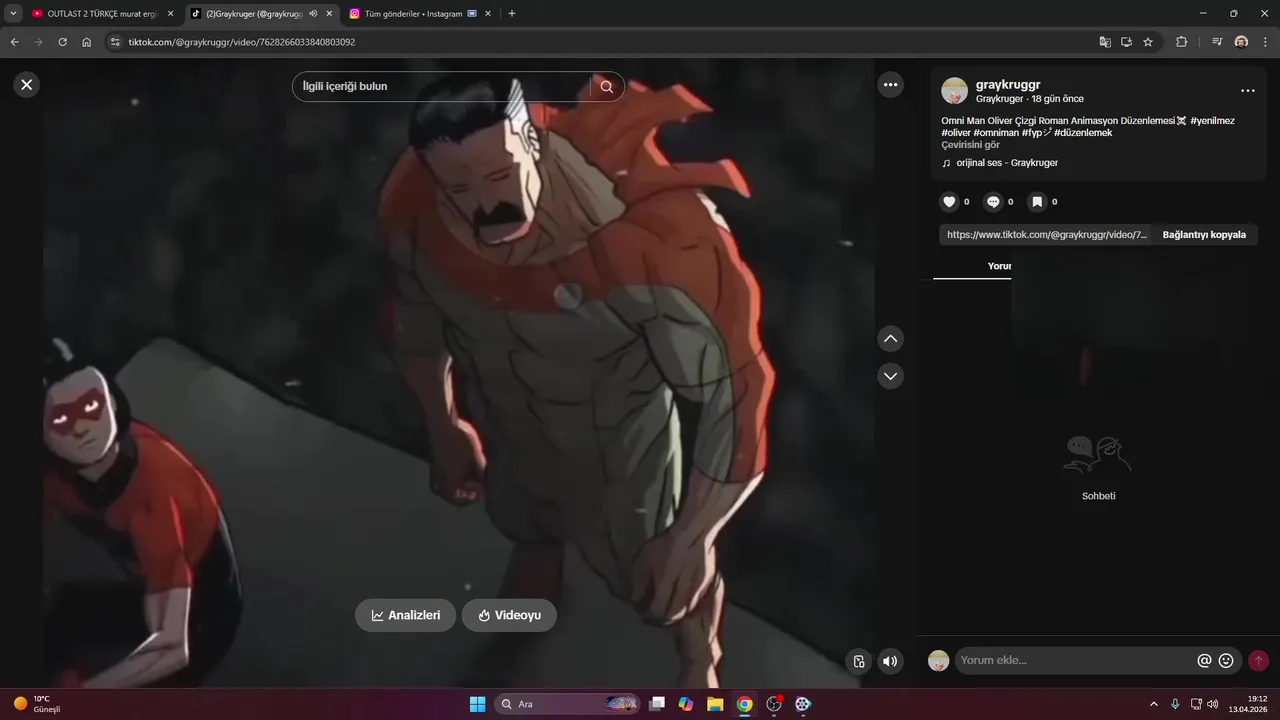Open media controls icon in Chrome toolbar
Image resolution: width=1280 pixels, height=720 pixels.
pyautogui.click(x=1217, y=42)
